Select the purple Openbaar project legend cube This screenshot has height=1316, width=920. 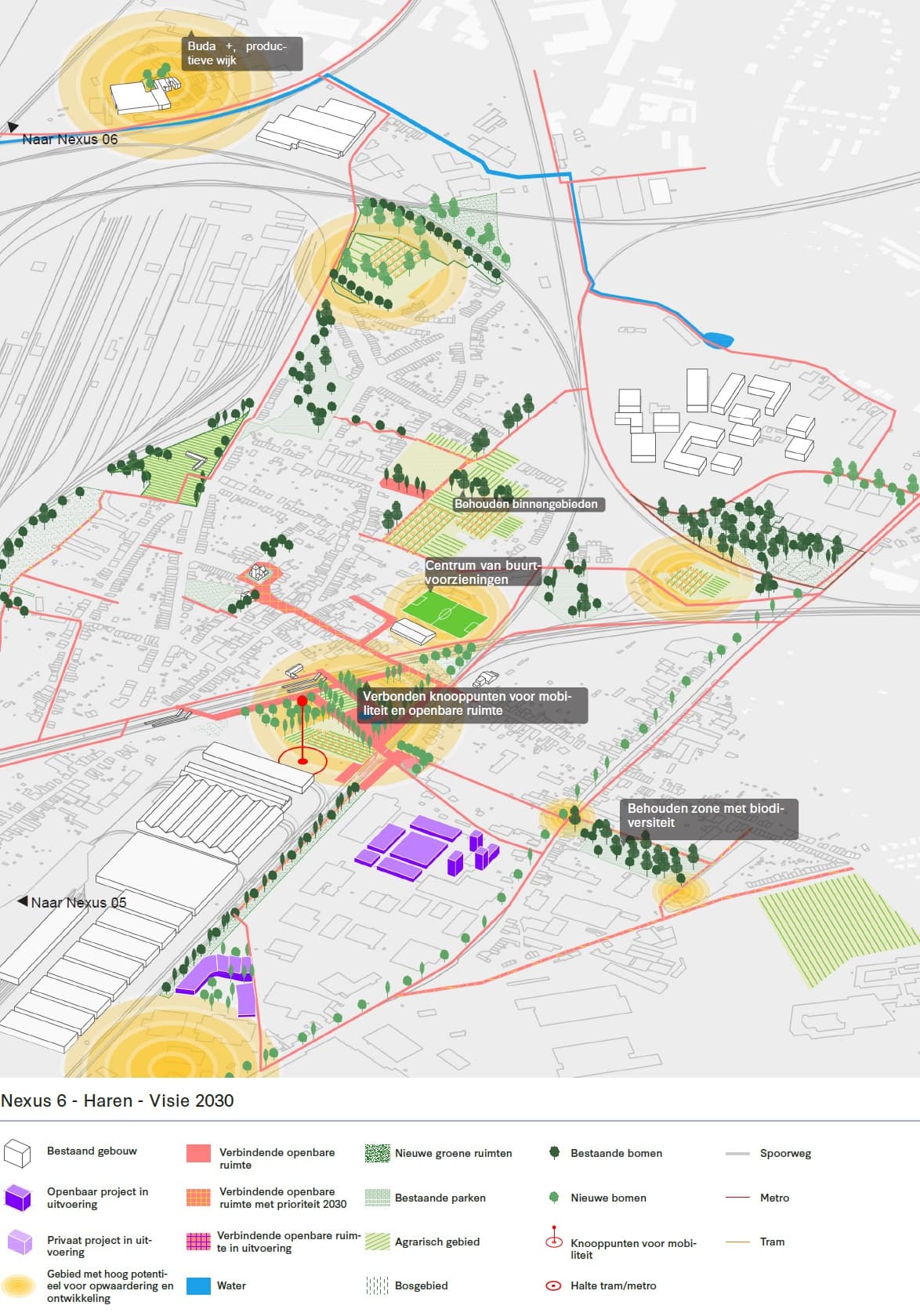pos(17,1198)
